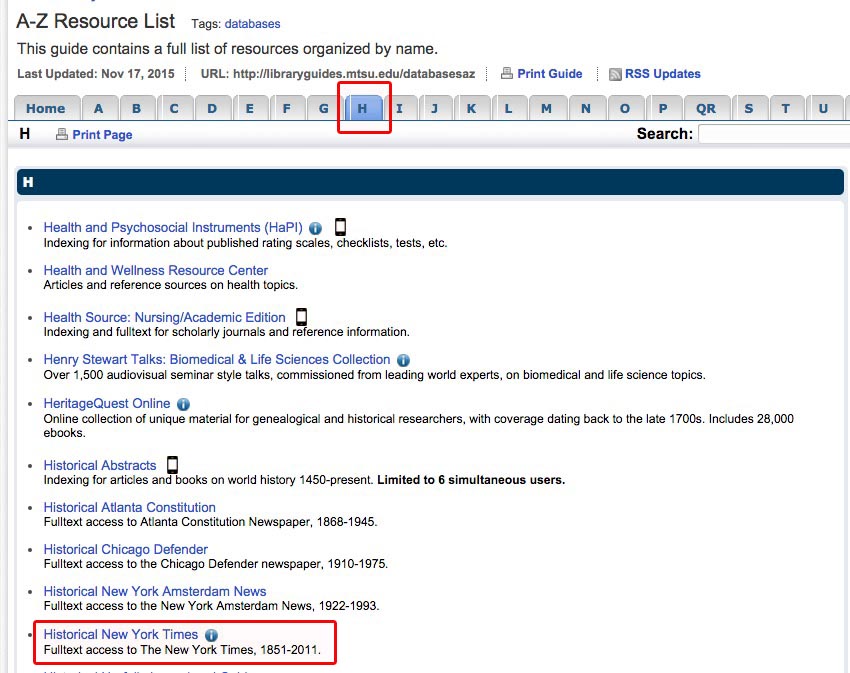Image resolution: width=850 pixels, height=673 pixels.
Task: Click inside the Search input field
Action: point(774,134)
